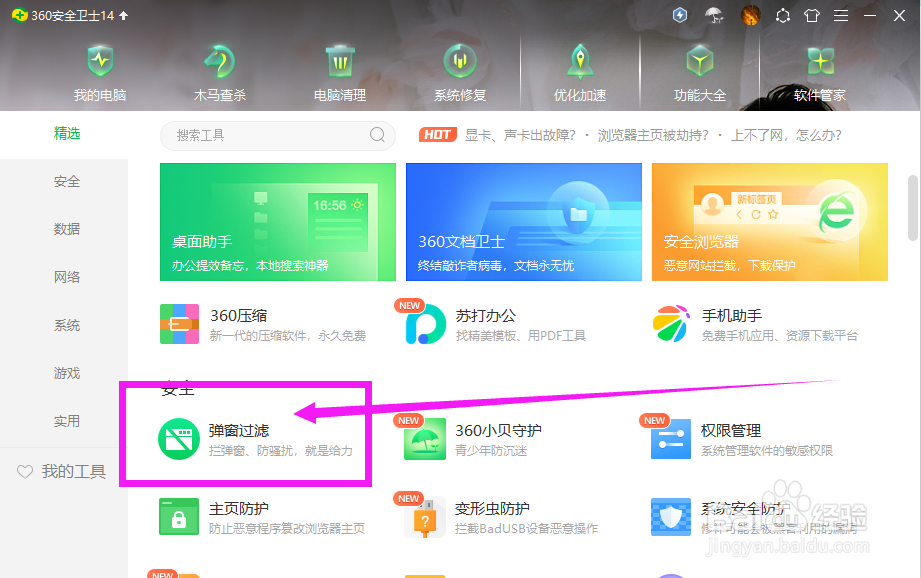Click the umbrella icon in title bar
Screen dimensions: 921x578
714,15
